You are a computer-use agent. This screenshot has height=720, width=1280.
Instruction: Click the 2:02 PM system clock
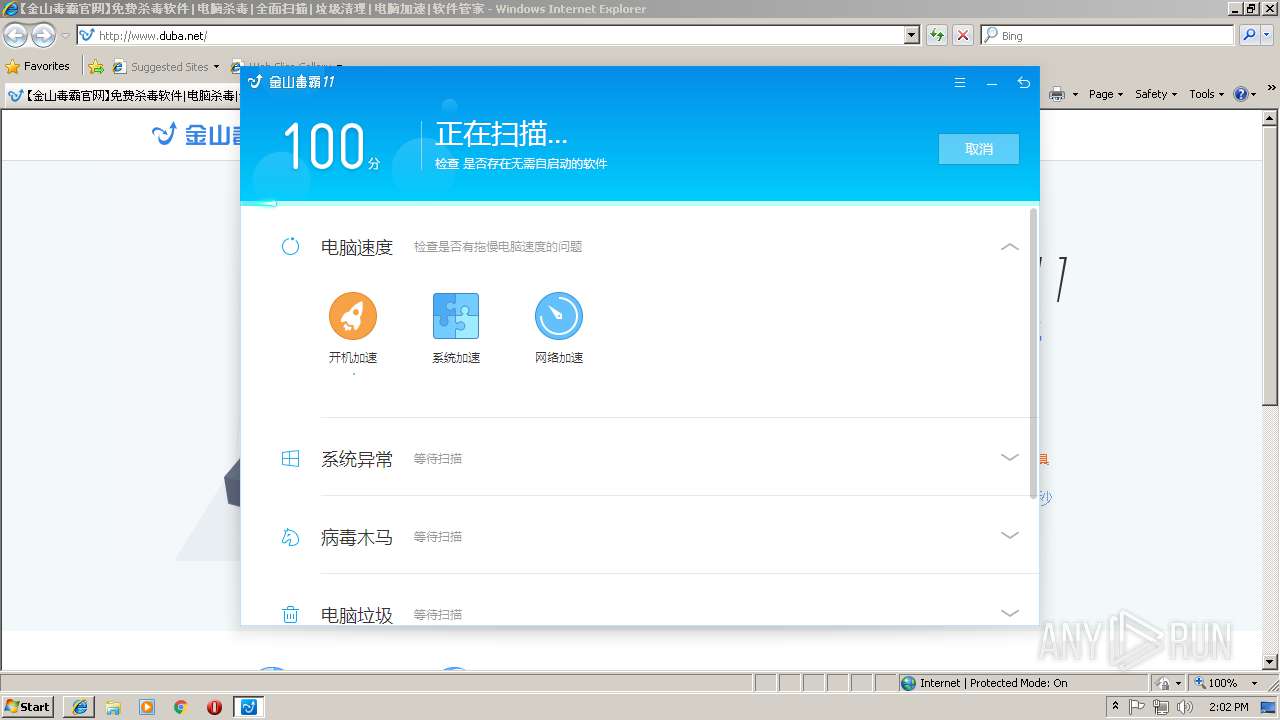pos(1228,707)
